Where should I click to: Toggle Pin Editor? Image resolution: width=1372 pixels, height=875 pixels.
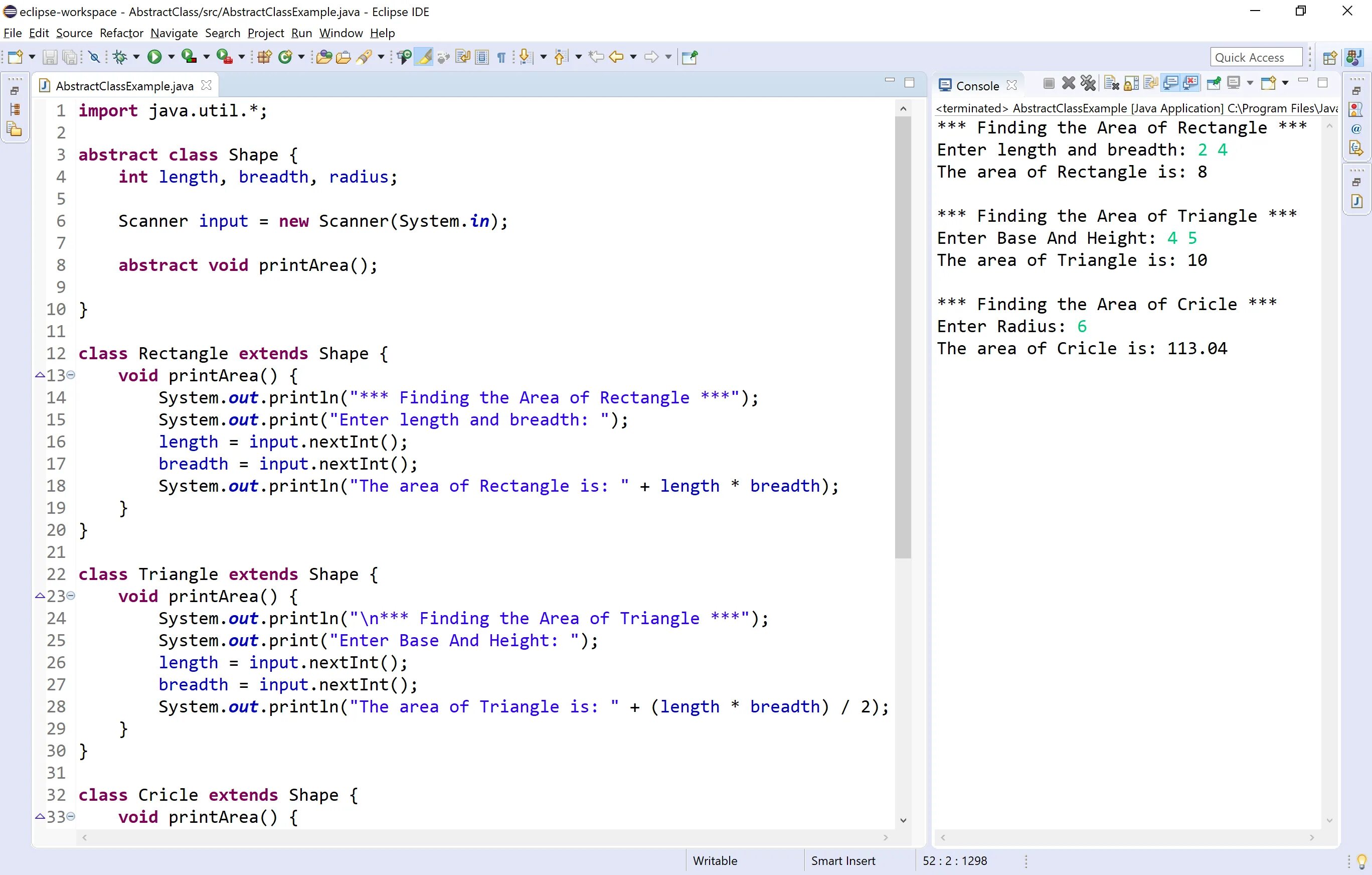[690, 57]
